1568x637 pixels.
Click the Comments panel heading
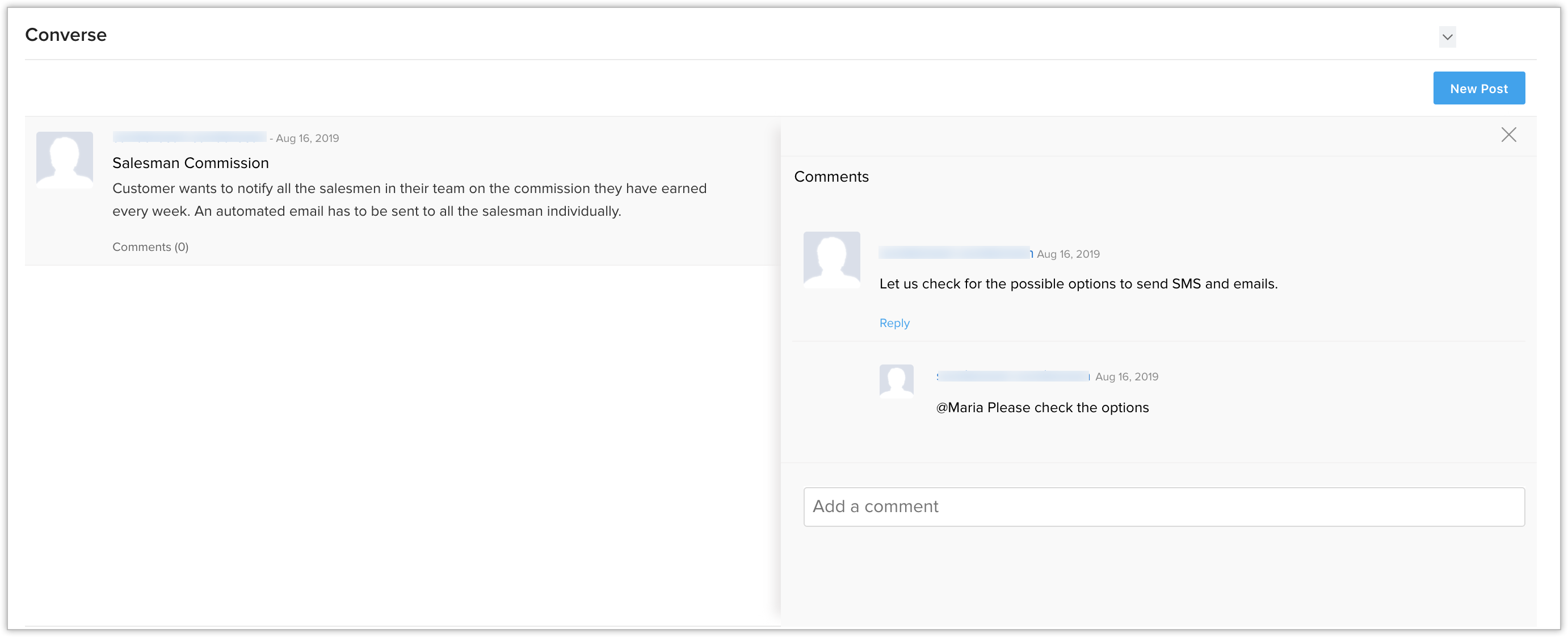pos(831,177)
